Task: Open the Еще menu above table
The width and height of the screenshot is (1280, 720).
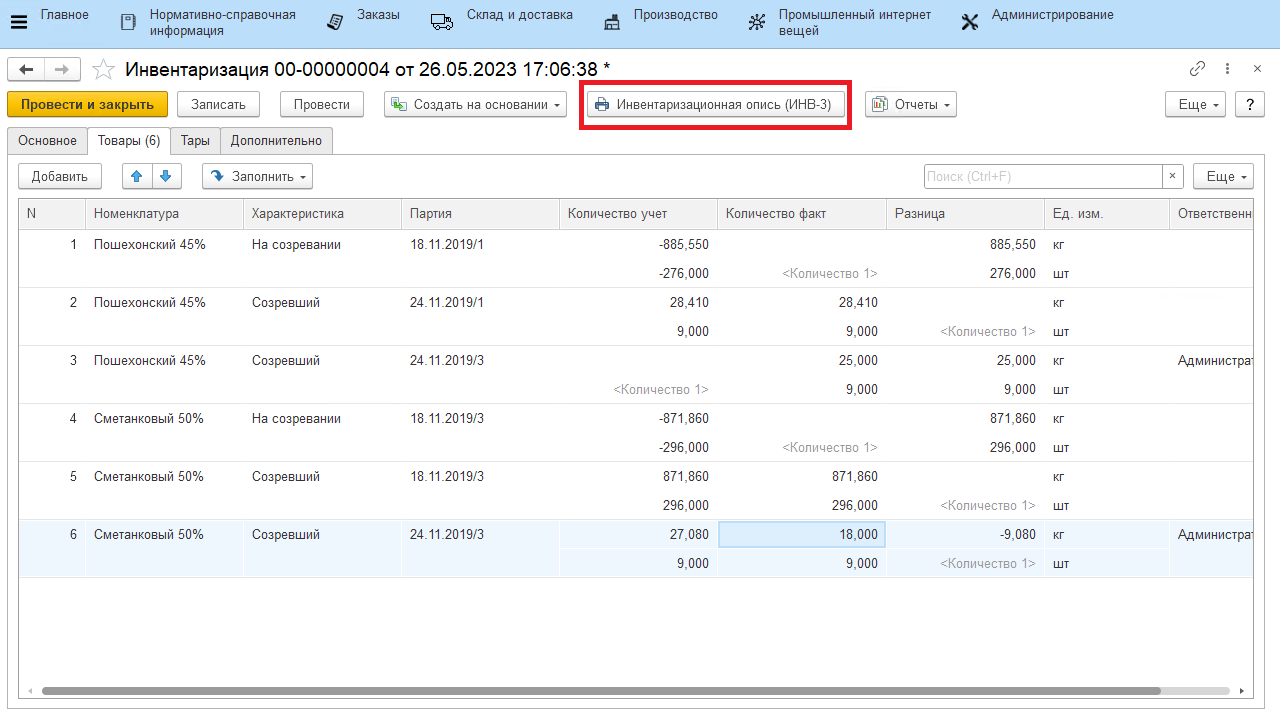Action: click(x=1222, y=176)
